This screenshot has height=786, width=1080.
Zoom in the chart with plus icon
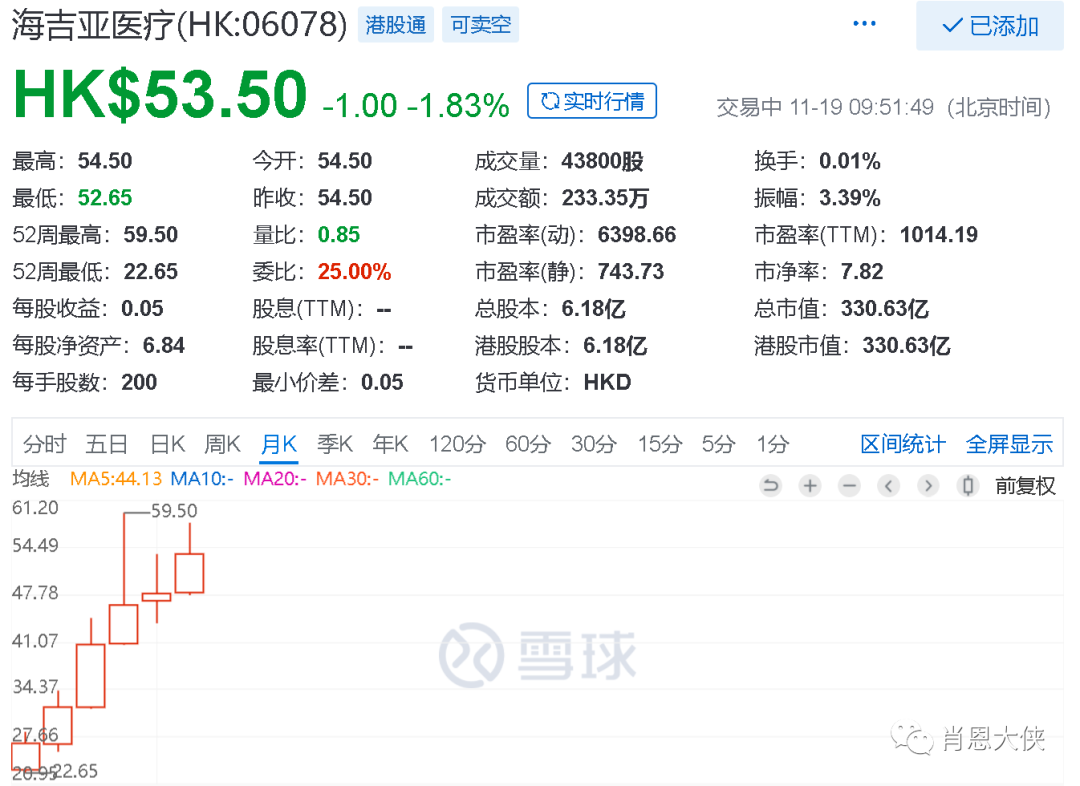click(x=810, y=486)
